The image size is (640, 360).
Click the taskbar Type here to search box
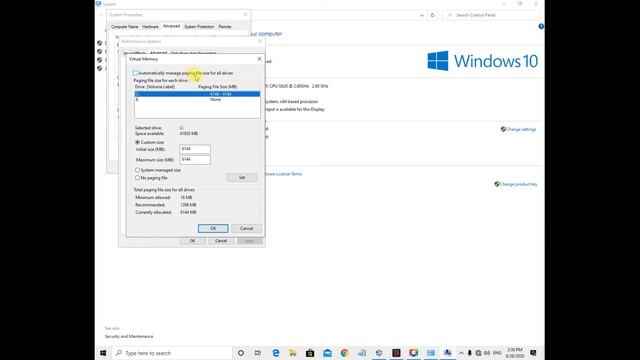tap(172, 353)
